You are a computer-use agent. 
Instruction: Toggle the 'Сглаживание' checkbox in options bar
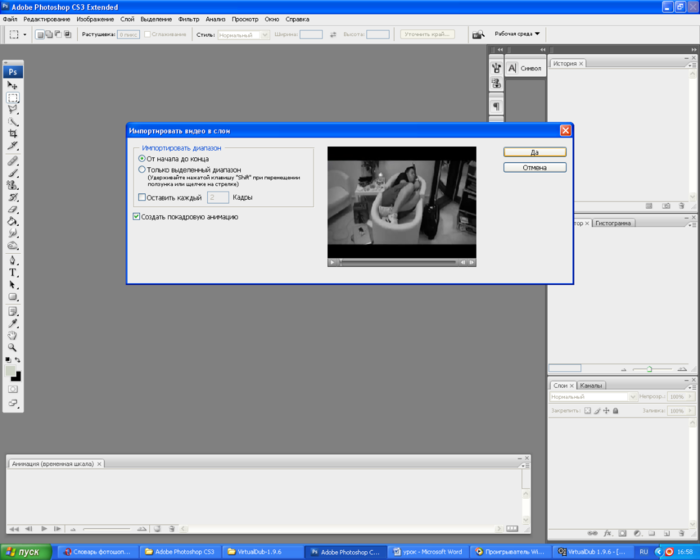tap(147, 34)
